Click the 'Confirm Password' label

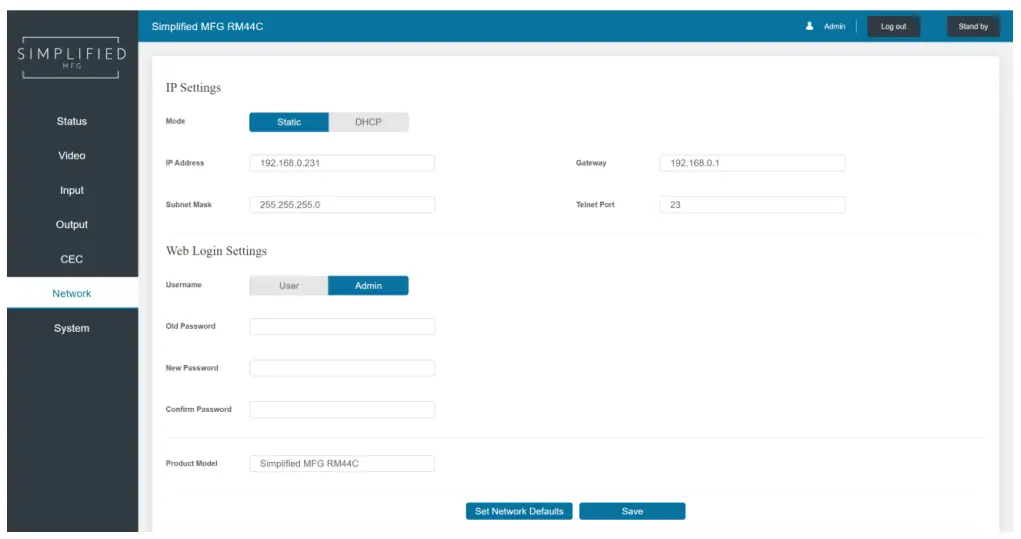pos(199,409)
